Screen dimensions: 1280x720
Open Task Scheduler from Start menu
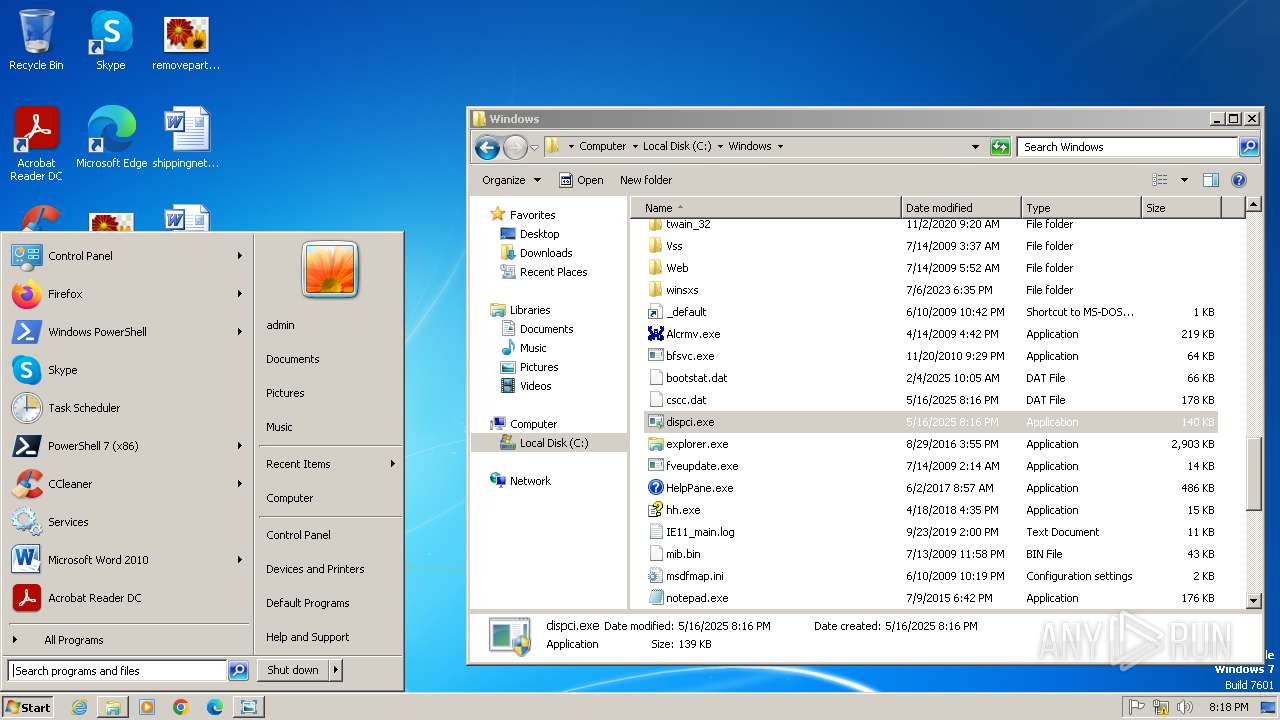tap(127, 408)
